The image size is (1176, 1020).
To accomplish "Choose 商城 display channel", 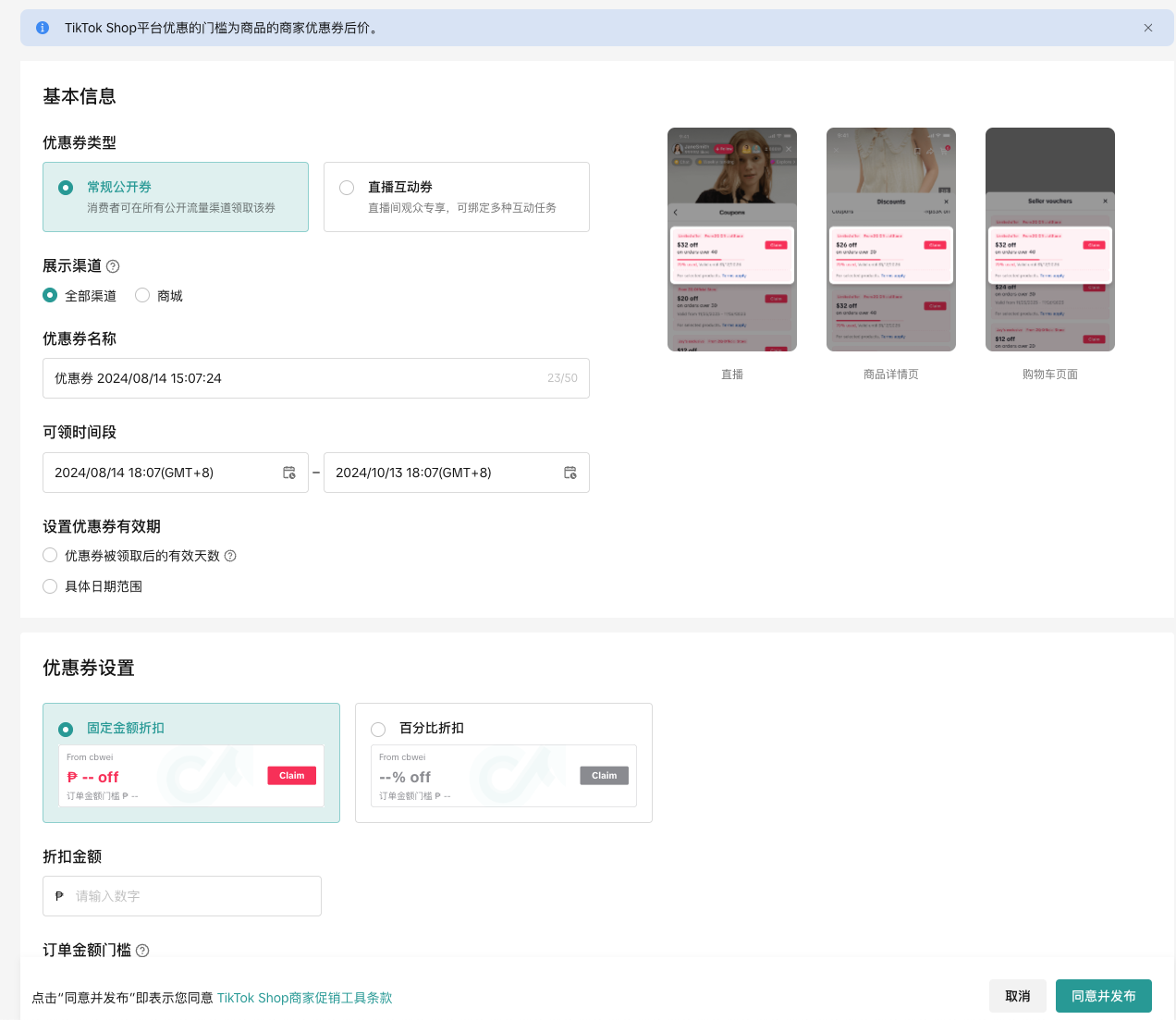I will point(142,295).
